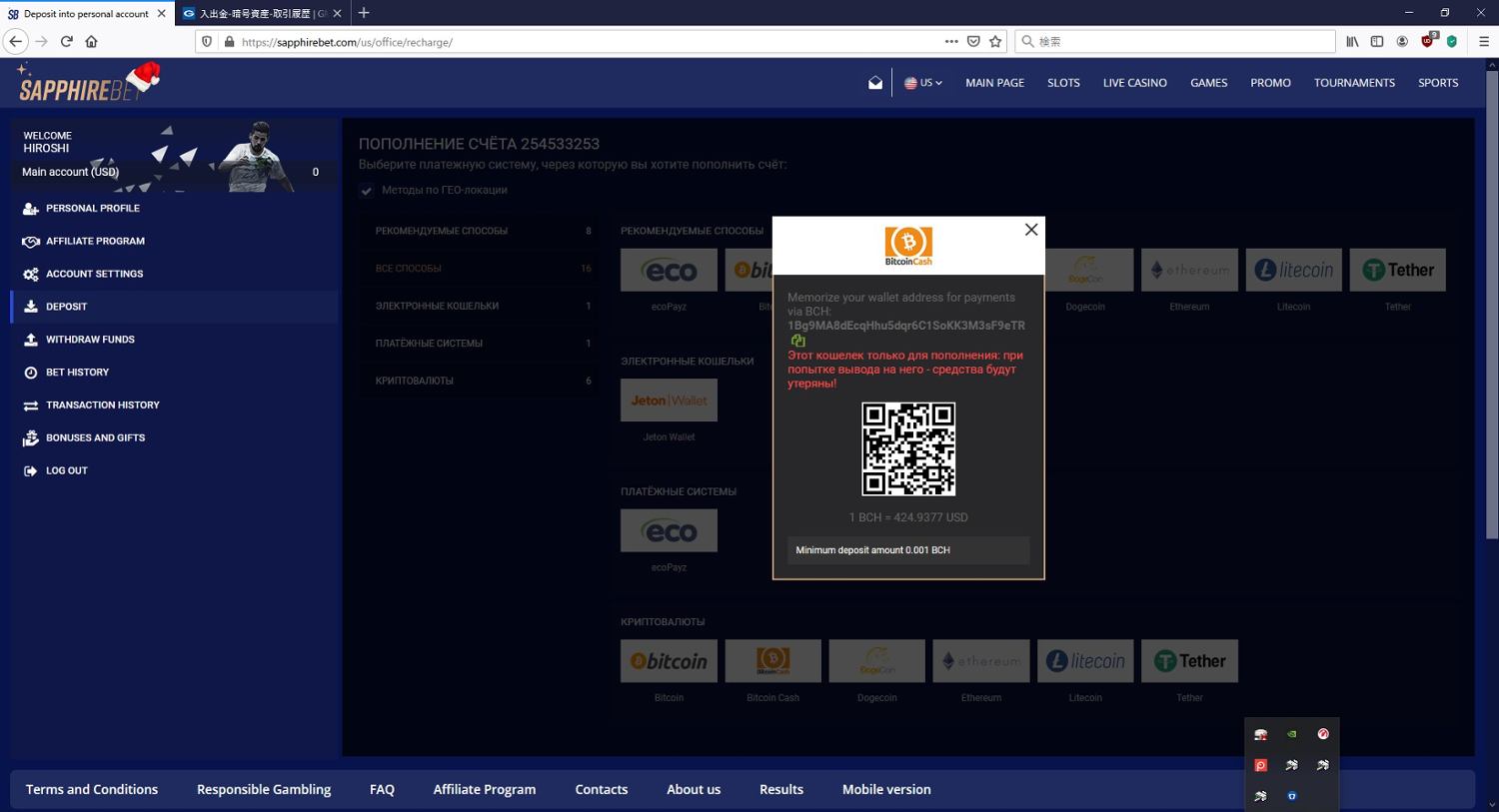1499x812 pixels.
Task: Bookmark page with the star icon
Action: (995, 42)
